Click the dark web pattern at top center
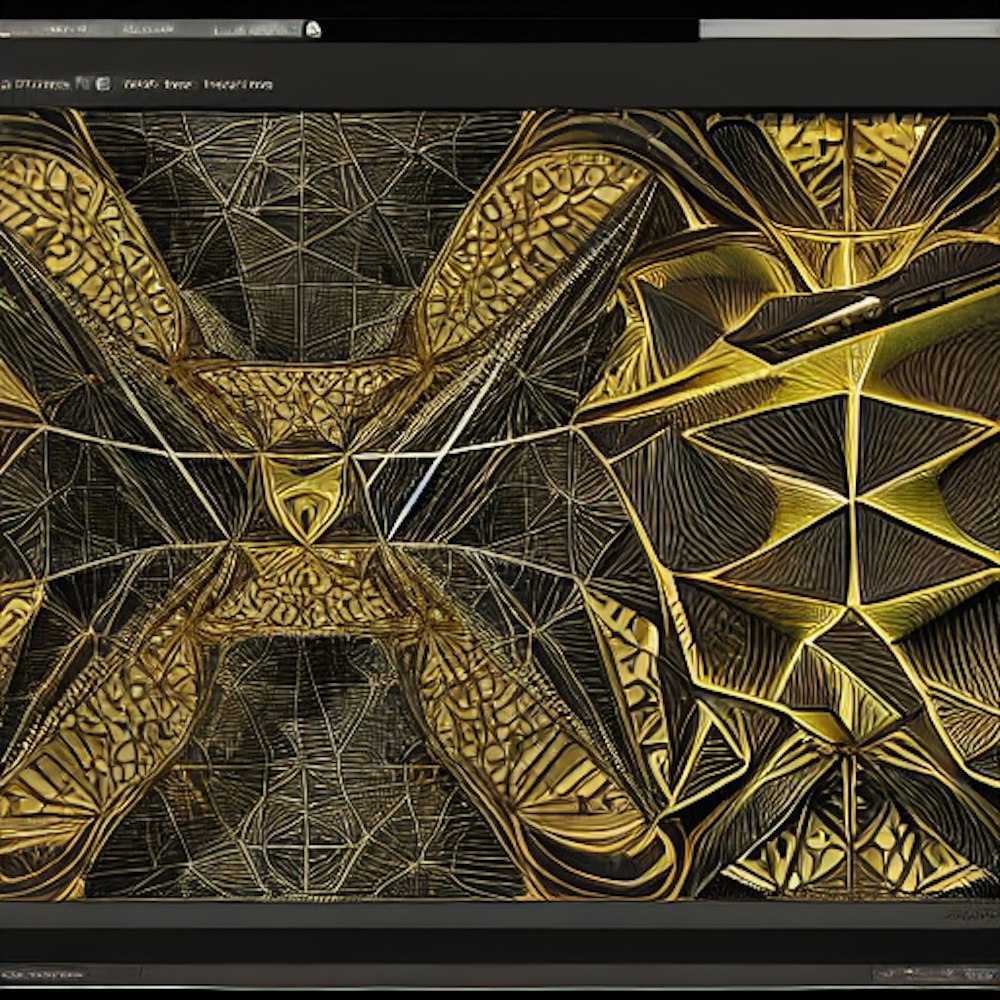The width and height of the screenshot is (1000, 1000). [x=300, y=220]
